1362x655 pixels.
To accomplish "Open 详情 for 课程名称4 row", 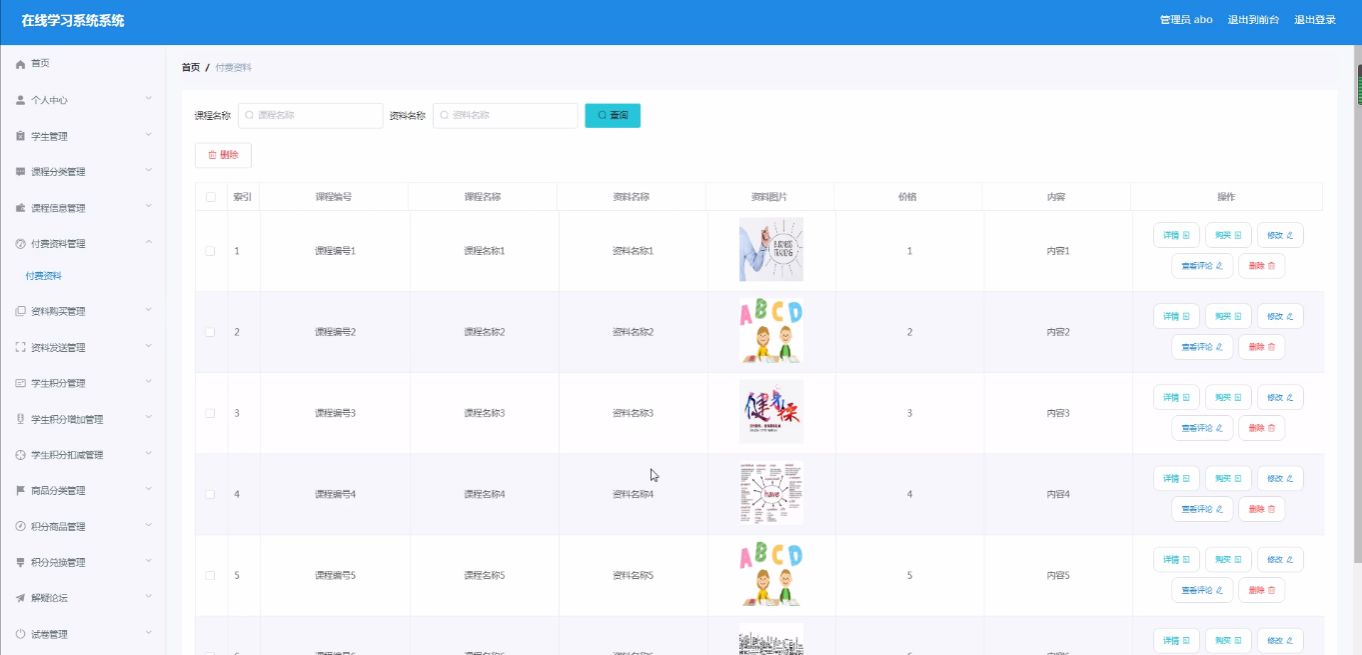I will (1176, 478).
